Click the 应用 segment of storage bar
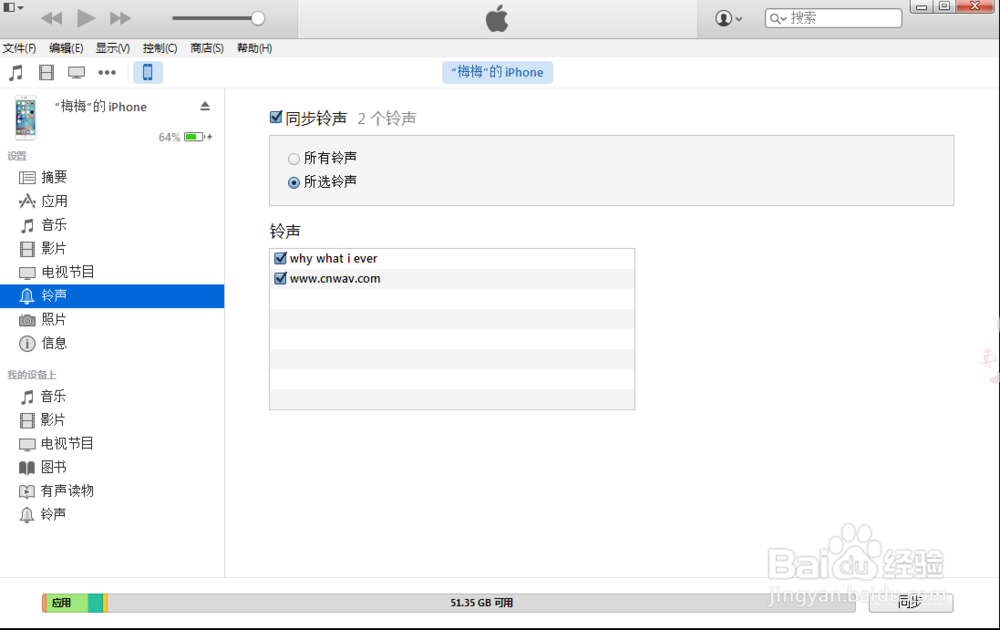 click(66, 603)
